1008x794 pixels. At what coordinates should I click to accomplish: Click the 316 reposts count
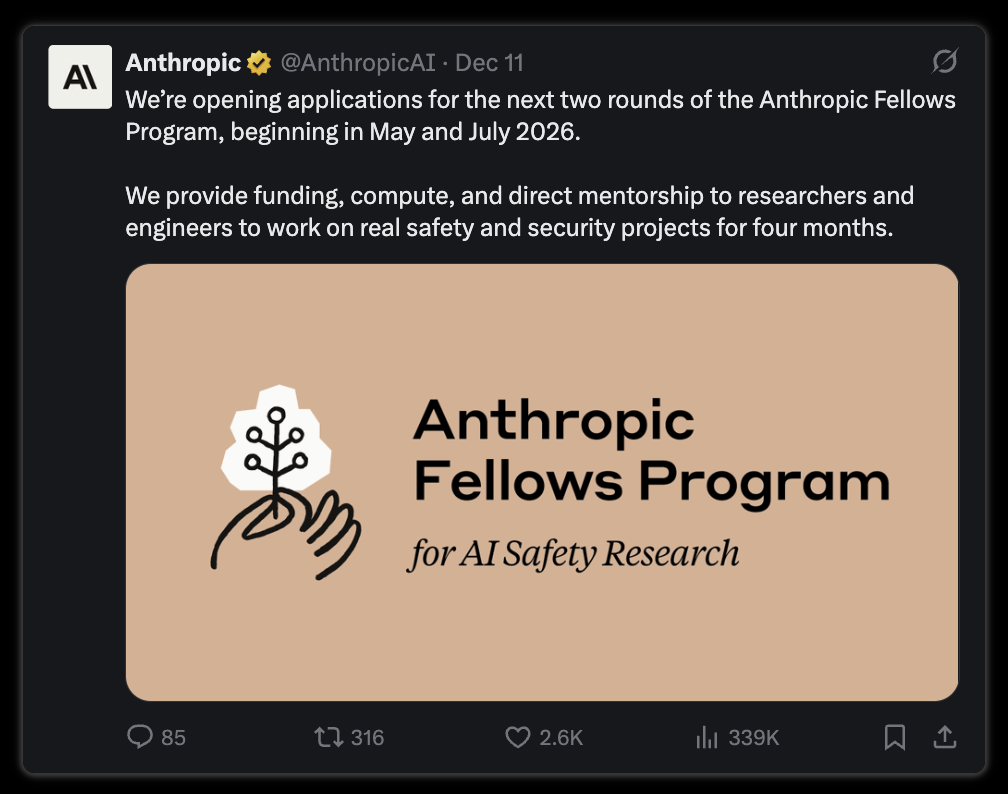367,737
